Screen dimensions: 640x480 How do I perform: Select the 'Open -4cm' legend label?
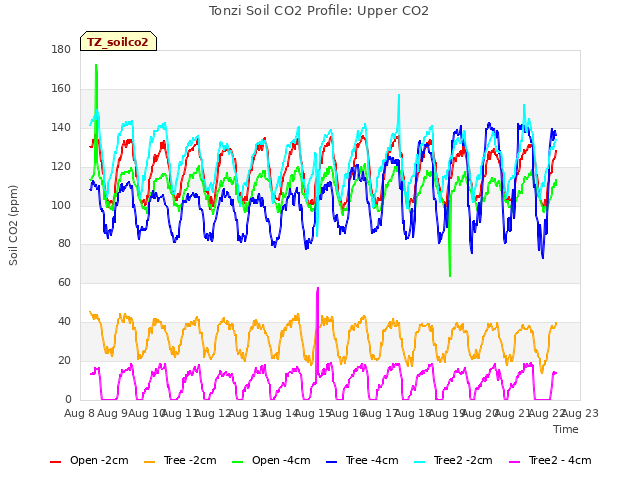click(281, 460)
